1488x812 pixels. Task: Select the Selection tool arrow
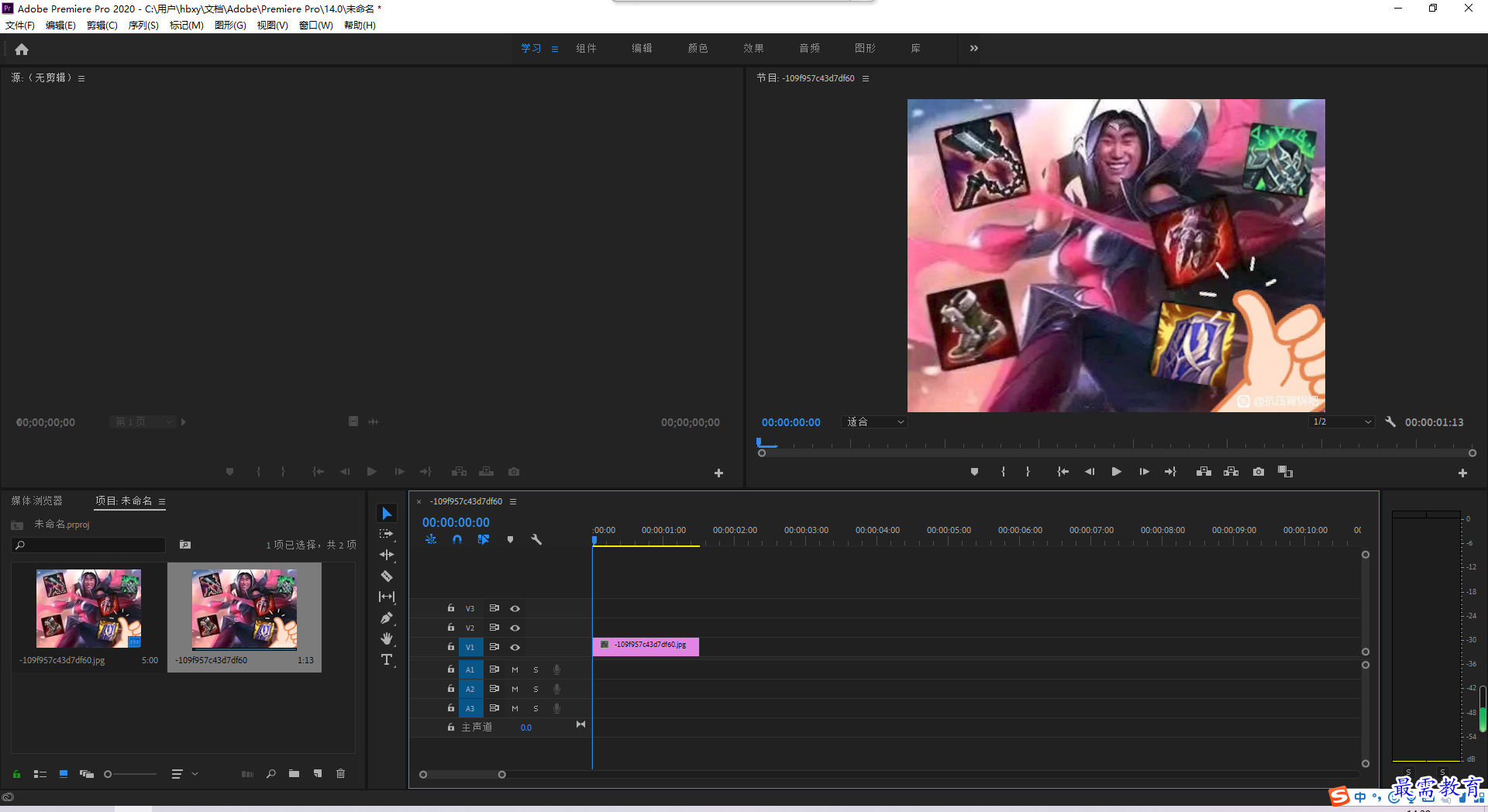387,514
